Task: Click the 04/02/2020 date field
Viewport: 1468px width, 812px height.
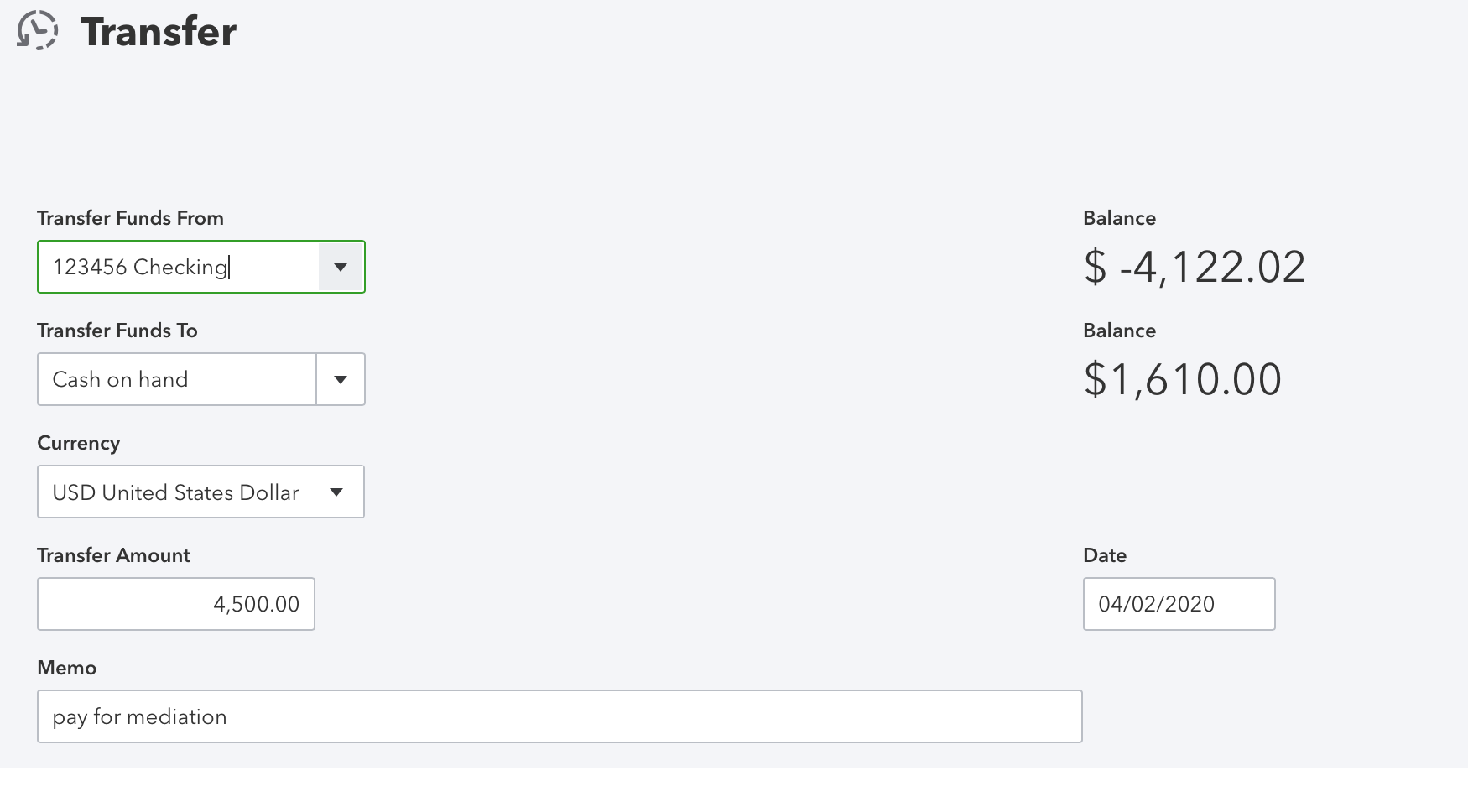Action: (x=1179, y=604)
